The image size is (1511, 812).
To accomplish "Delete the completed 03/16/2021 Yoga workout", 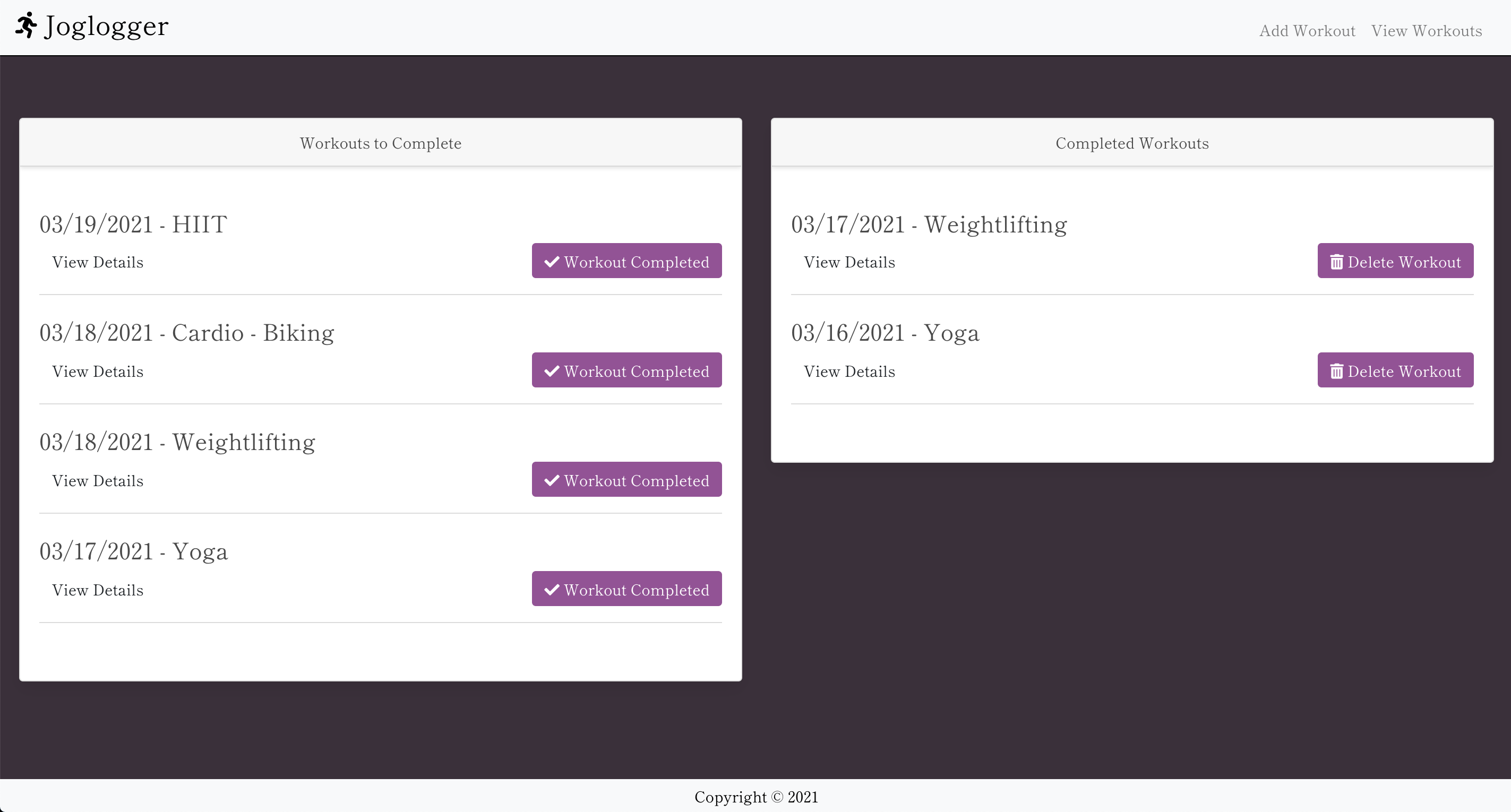I will coord(1395,370).
